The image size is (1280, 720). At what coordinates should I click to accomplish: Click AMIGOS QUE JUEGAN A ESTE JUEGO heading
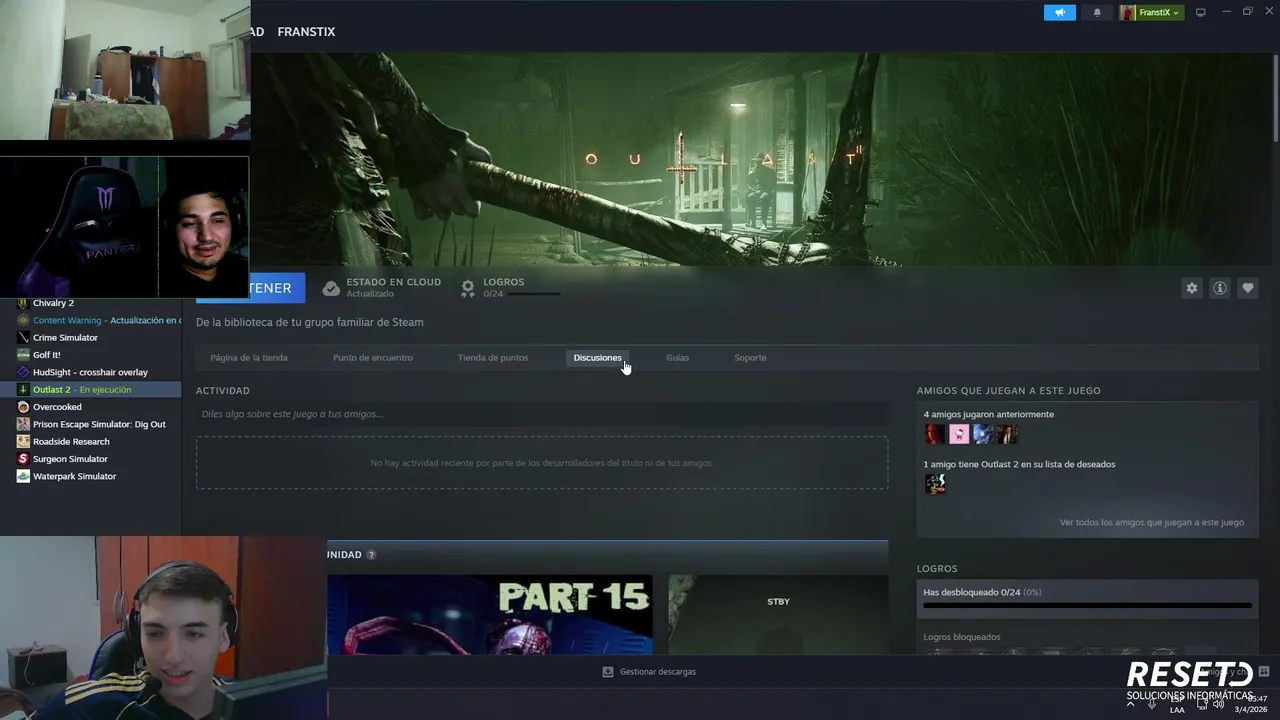1009,391
